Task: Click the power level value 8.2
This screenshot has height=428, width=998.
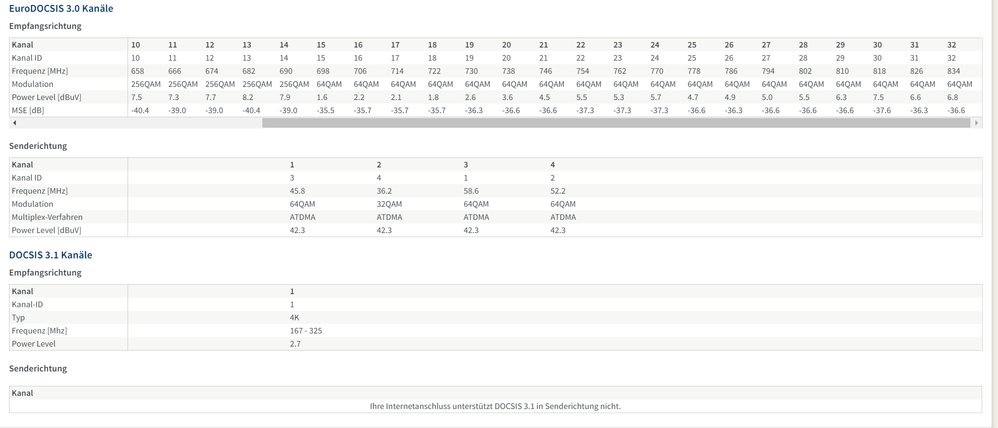Action: (x=248, y=97)
